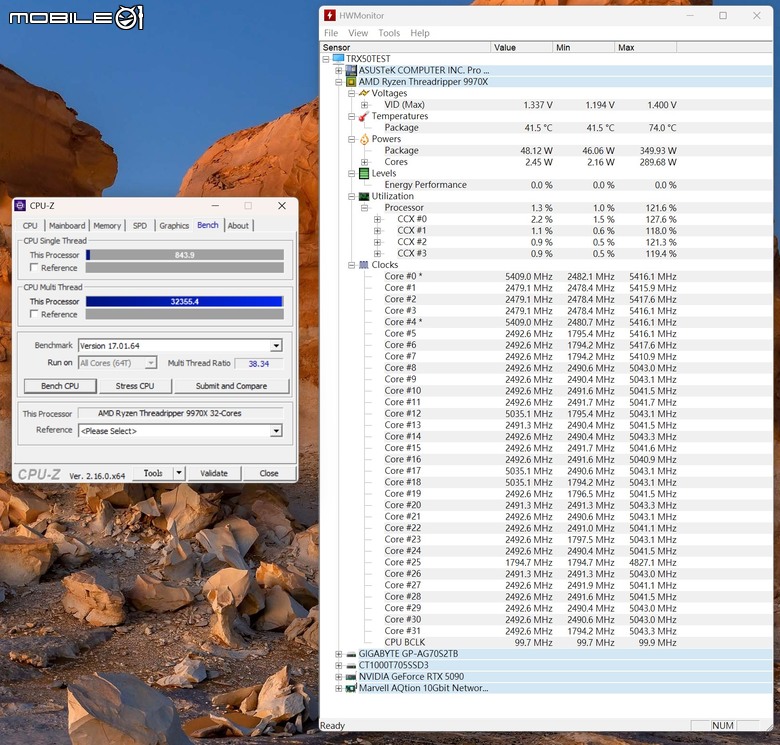Click the Marvell AQtion network adapter icon

point(351,688)
